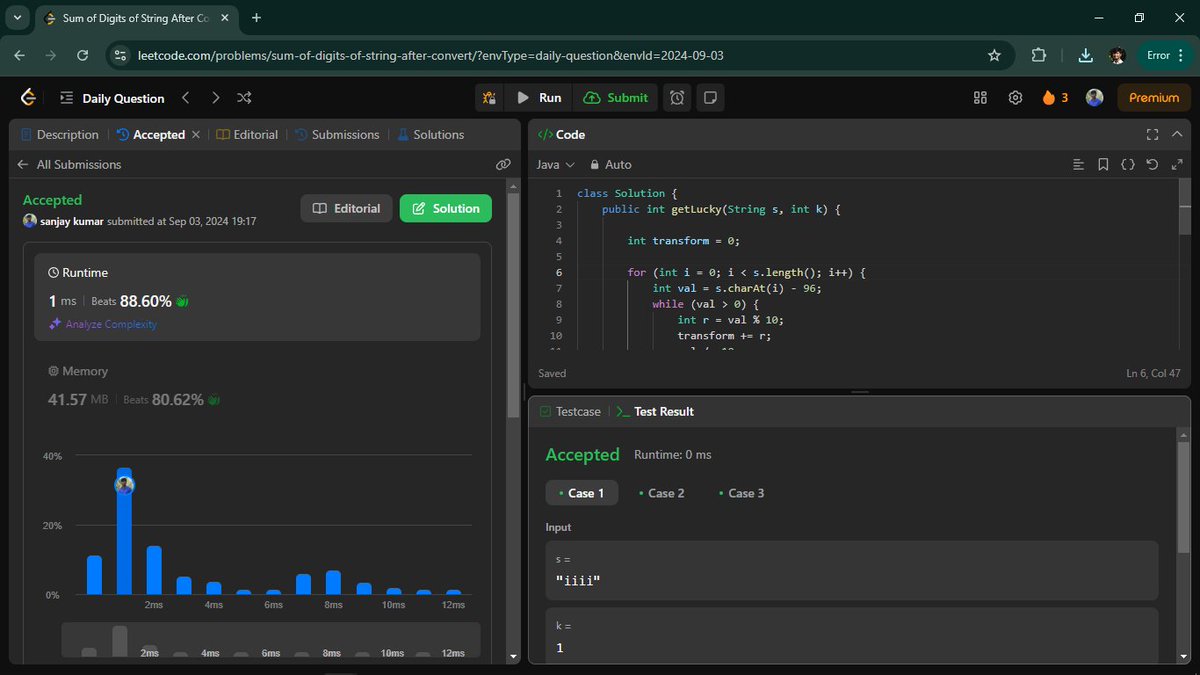Select Case 1
Viewport: 1200px width, 675px height.
[x=582, y=493]
